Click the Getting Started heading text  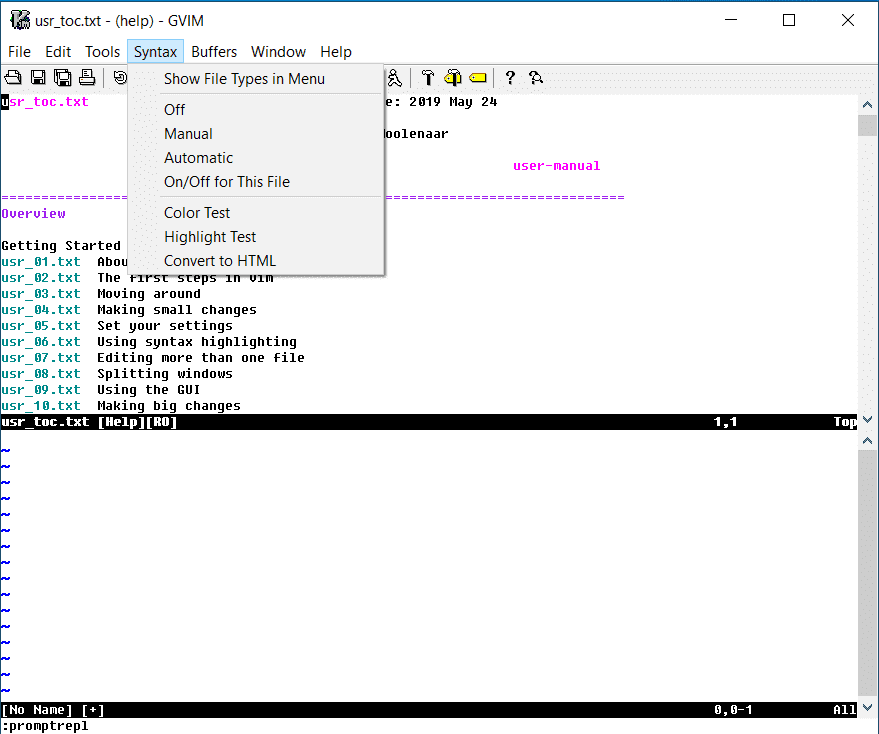pos(61,246)
